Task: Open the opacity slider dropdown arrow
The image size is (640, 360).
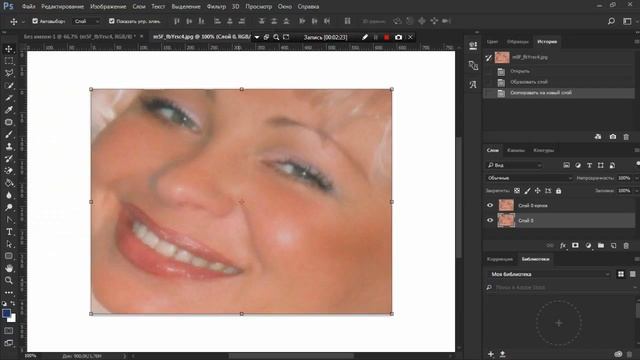Action: pos(636,178)
